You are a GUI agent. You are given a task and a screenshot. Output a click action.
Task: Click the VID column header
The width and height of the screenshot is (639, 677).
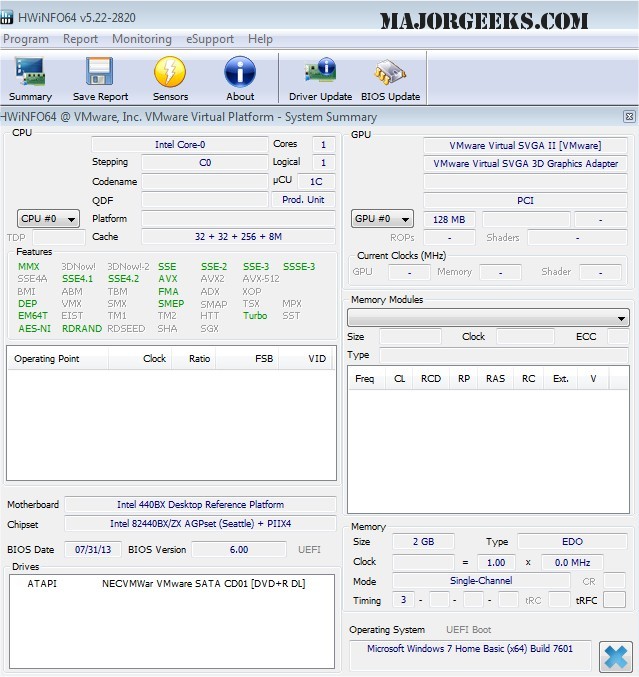pyautogui.click(x=305, y=358)
